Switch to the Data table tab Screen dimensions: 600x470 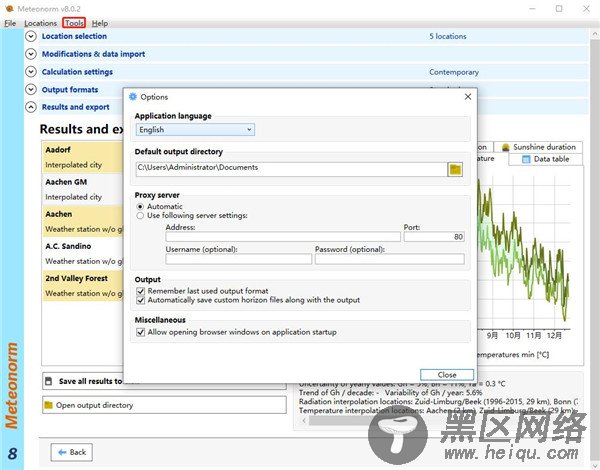tap(545, 159)
